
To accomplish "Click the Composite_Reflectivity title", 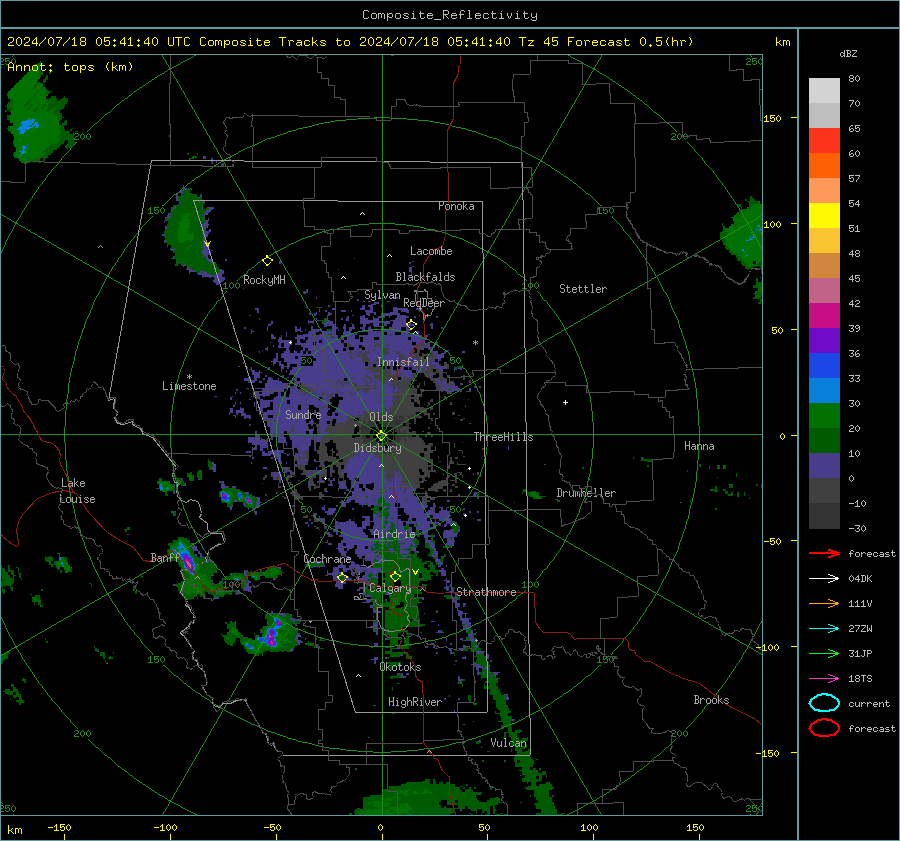I will click(450, 15).
